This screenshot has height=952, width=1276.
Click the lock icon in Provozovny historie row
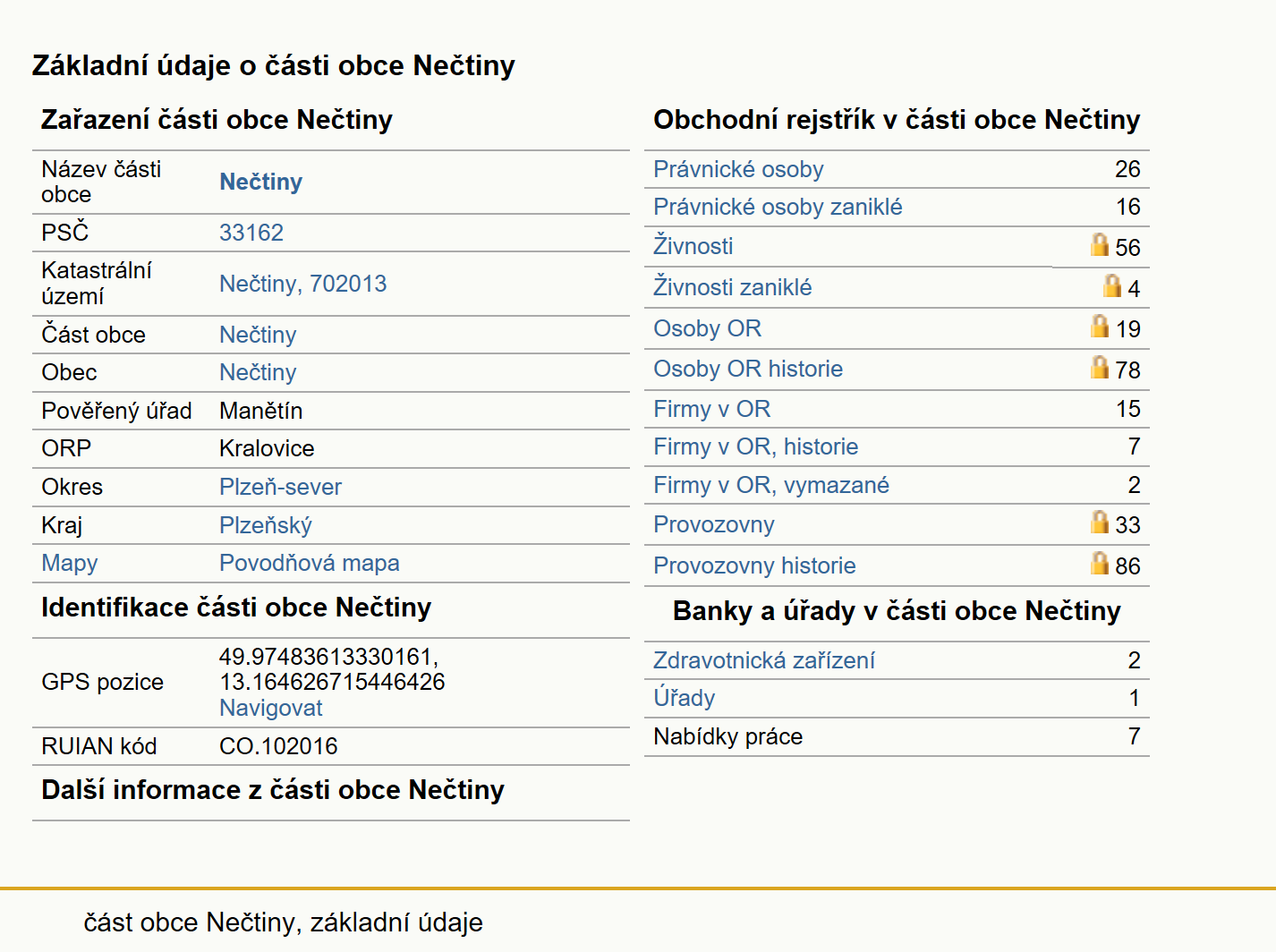1100,563
